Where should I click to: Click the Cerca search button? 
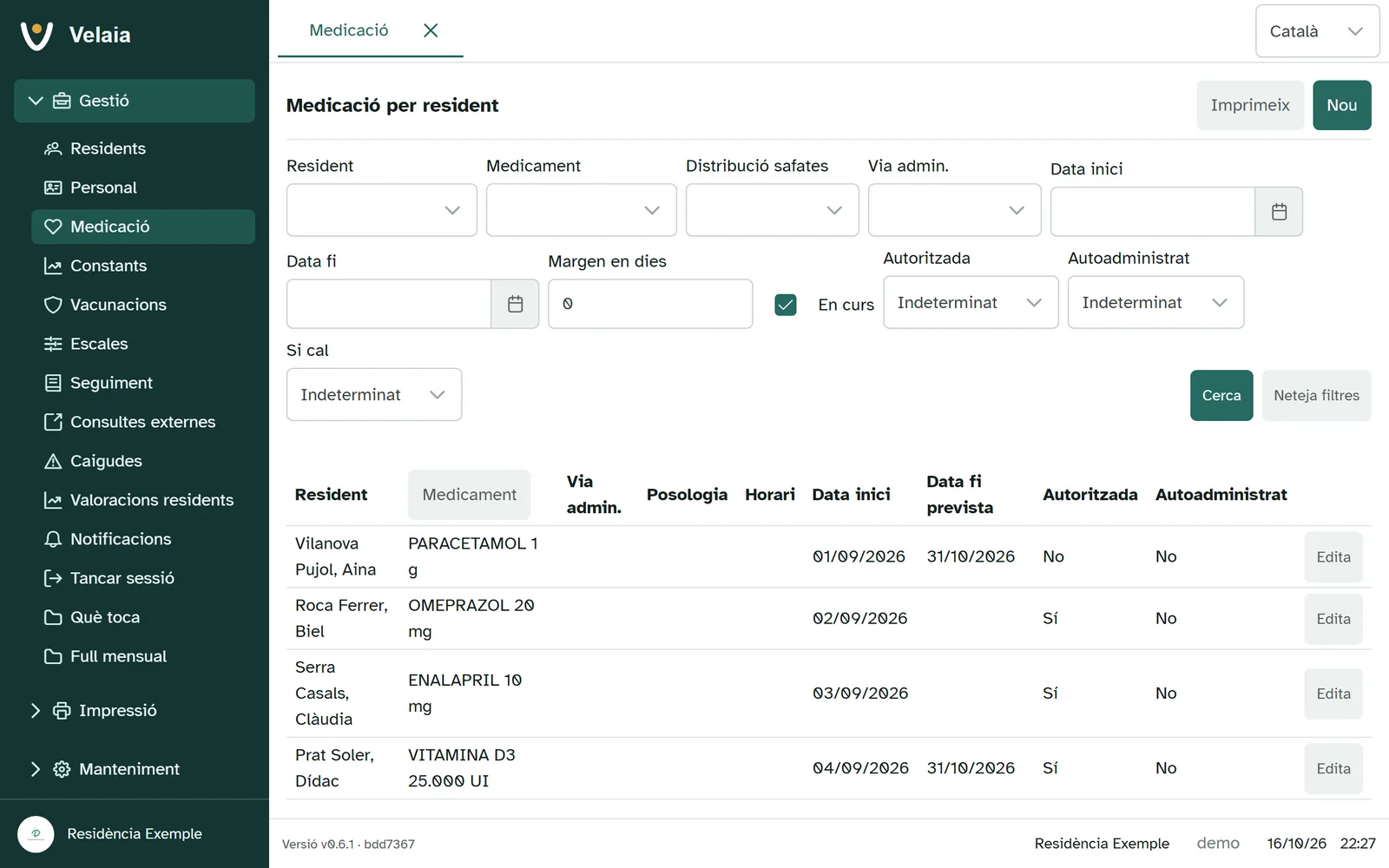point(1221,396)
